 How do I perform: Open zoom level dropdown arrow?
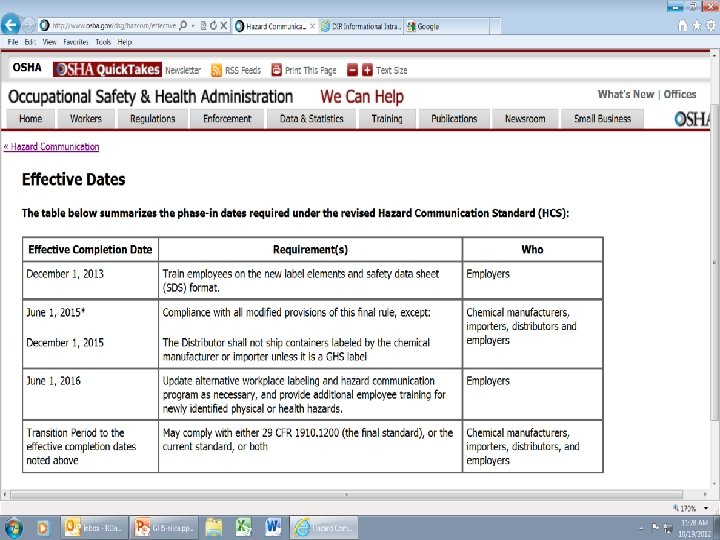[x=706, y=508]
